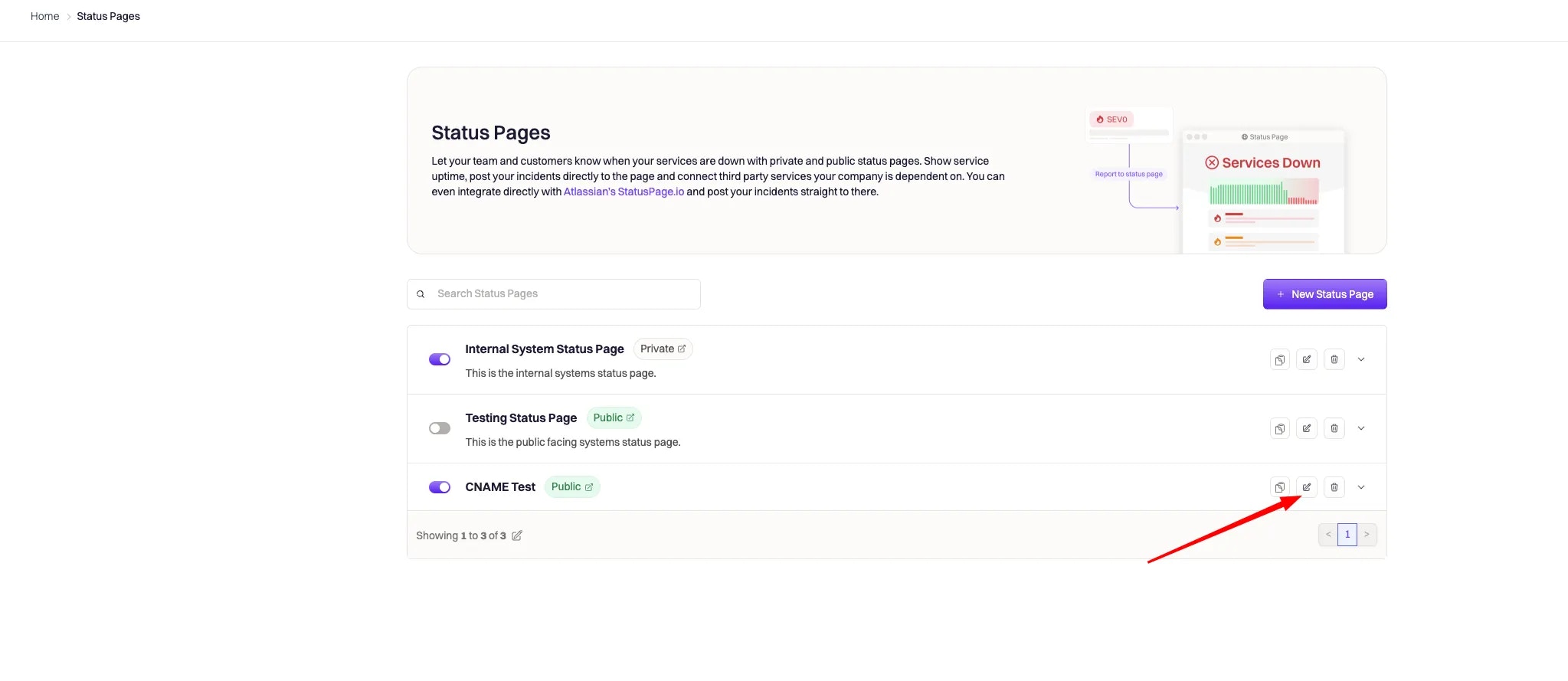Click the search magnifier icon
The width and height of the screenshot is (1568, 681).
pyautogui.click(x=421, y=294)
